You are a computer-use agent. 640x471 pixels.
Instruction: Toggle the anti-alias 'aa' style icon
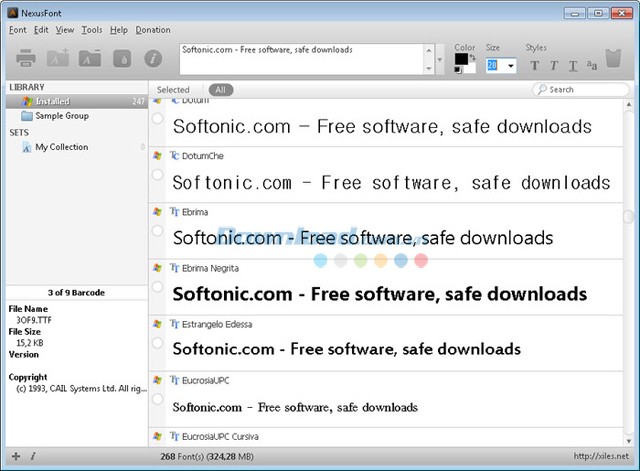point(591,66)
